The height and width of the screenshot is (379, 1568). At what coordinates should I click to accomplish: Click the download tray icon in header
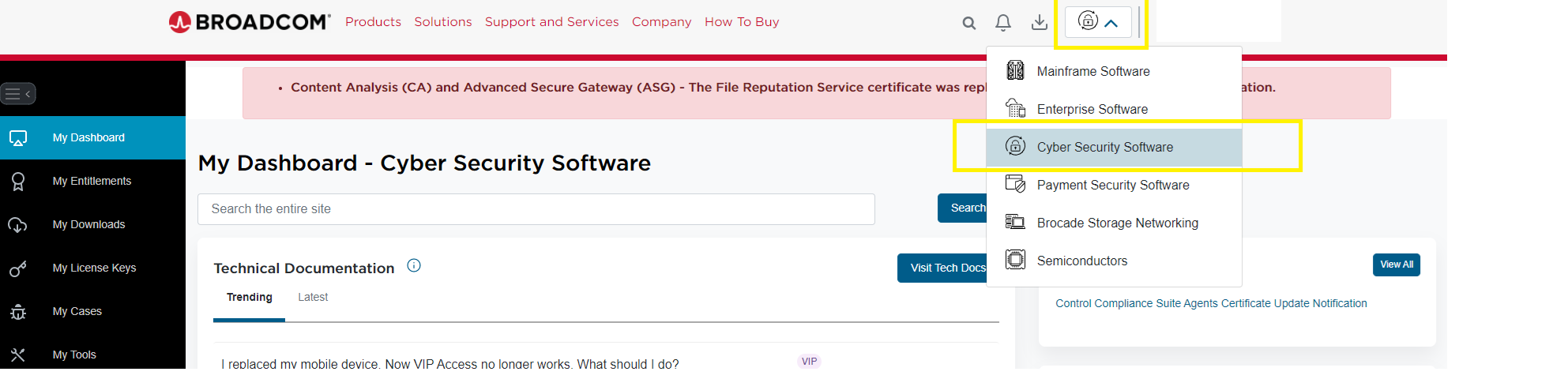(x=1040, y=23)
